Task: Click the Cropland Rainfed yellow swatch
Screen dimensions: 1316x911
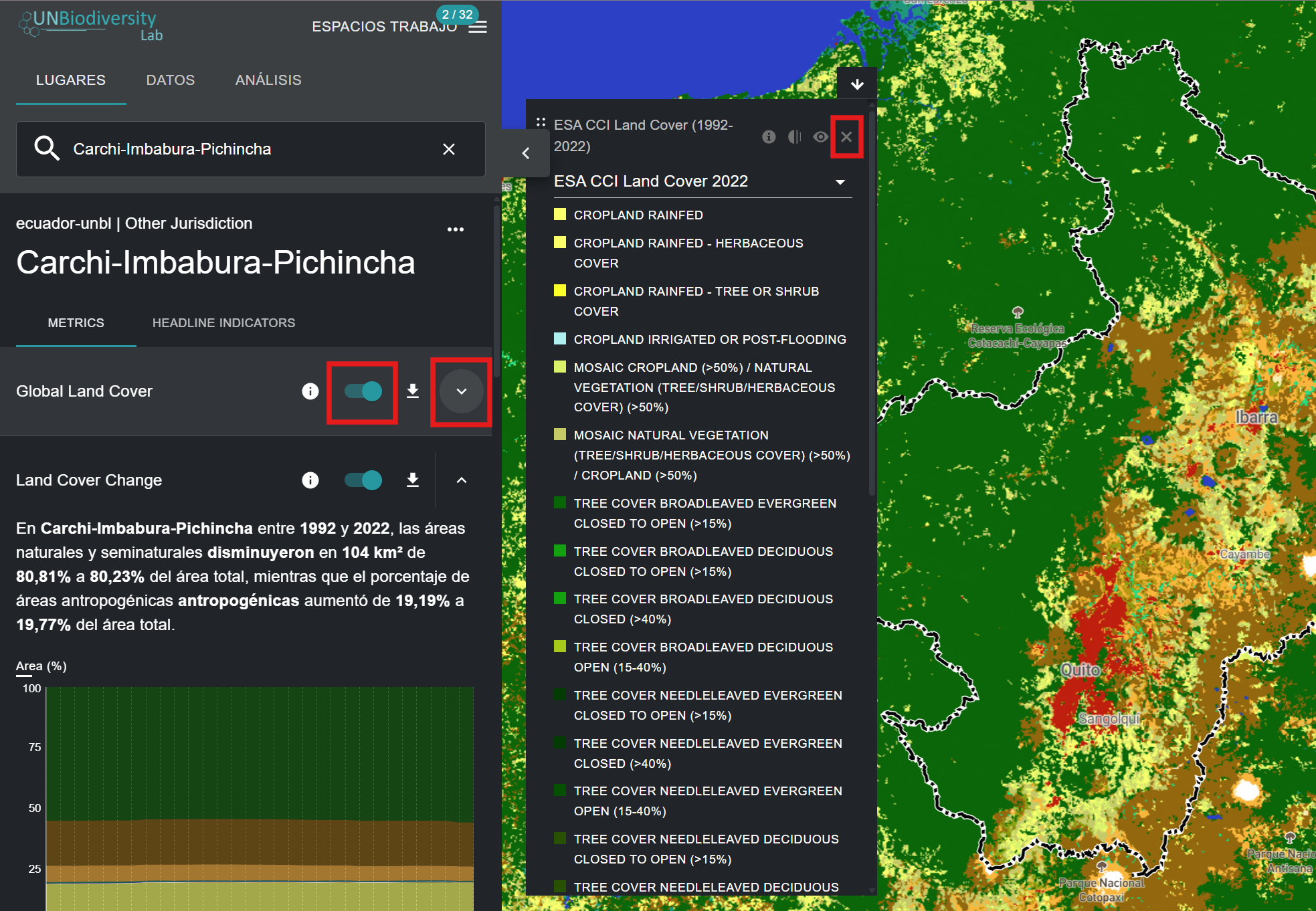Action: 560,215
